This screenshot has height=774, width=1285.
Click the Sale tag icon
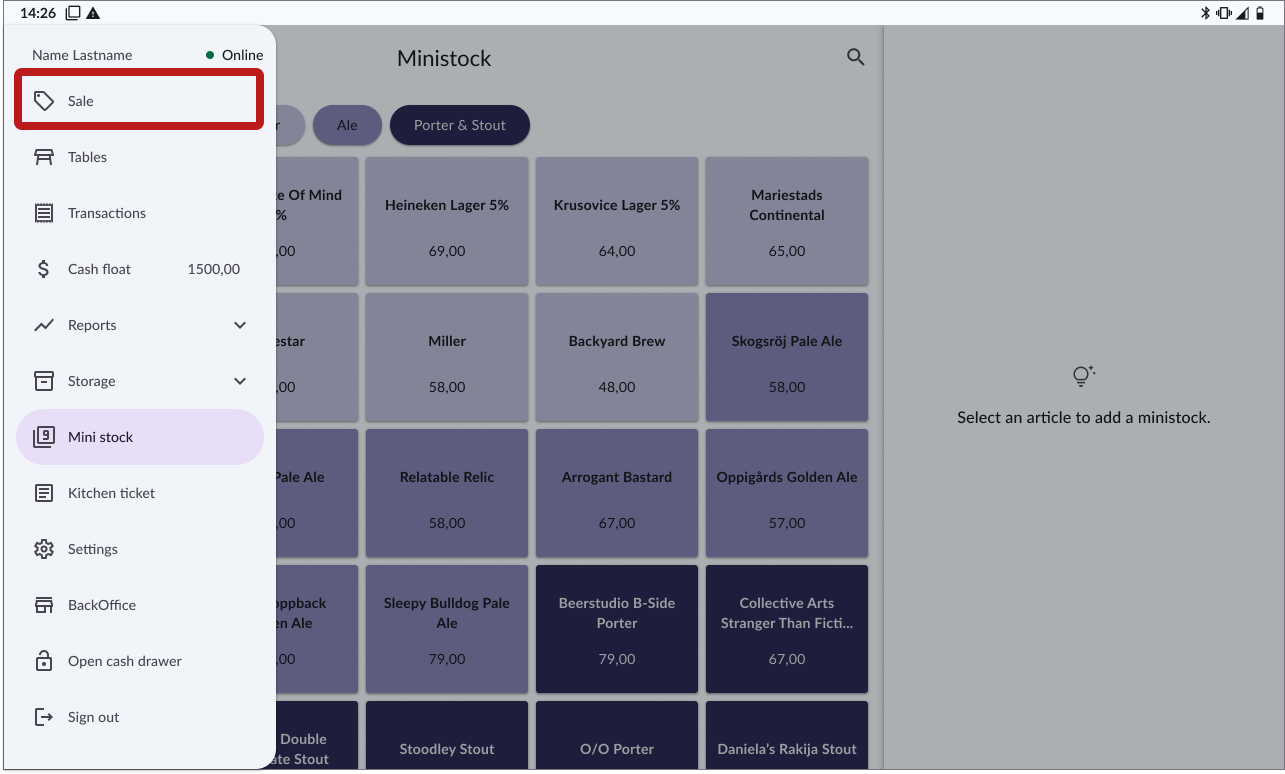(44, 101)
